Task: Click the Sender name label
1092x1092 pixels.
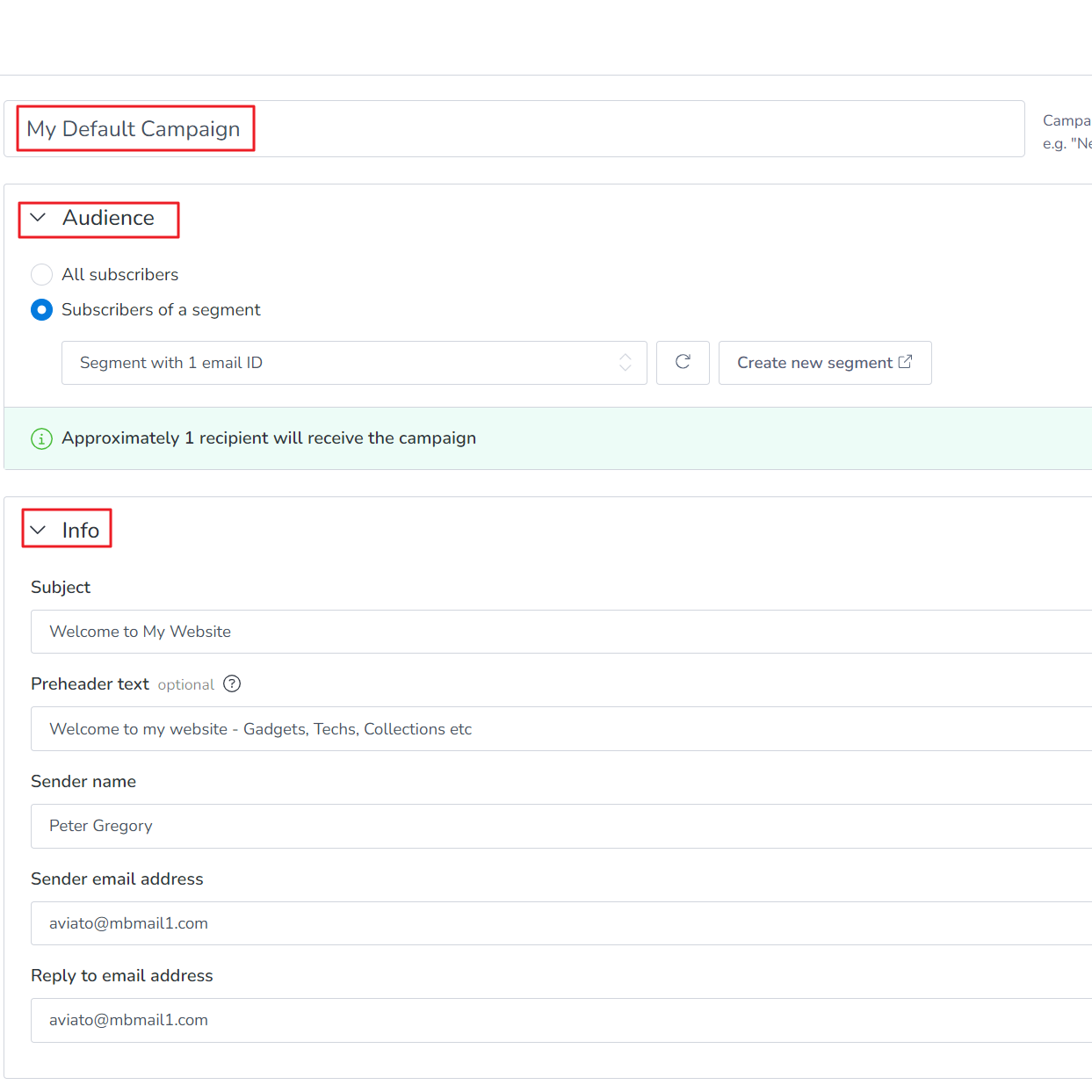Action: (x=83, y=781)
